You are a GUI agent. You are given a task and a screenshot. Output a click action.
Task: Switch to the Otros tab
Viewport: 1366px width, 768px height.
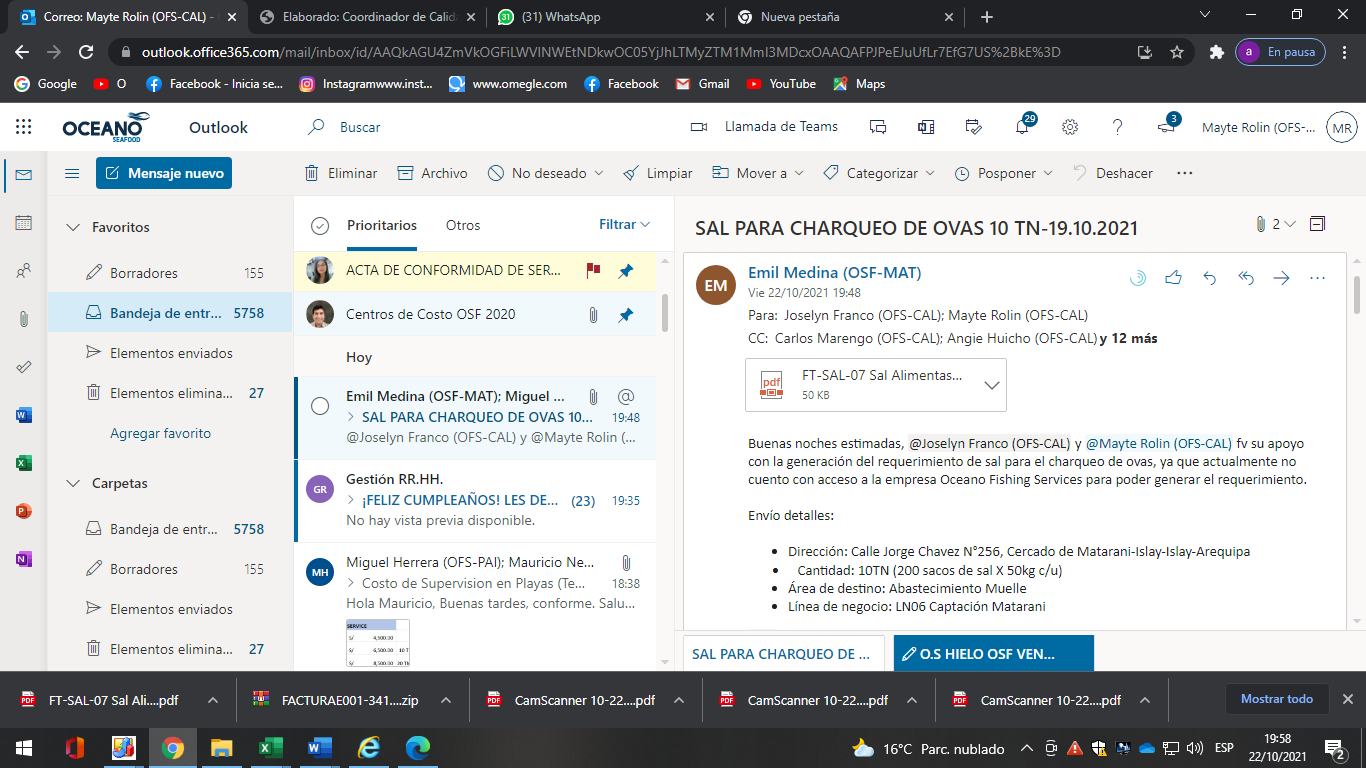[x=463, y=226]
